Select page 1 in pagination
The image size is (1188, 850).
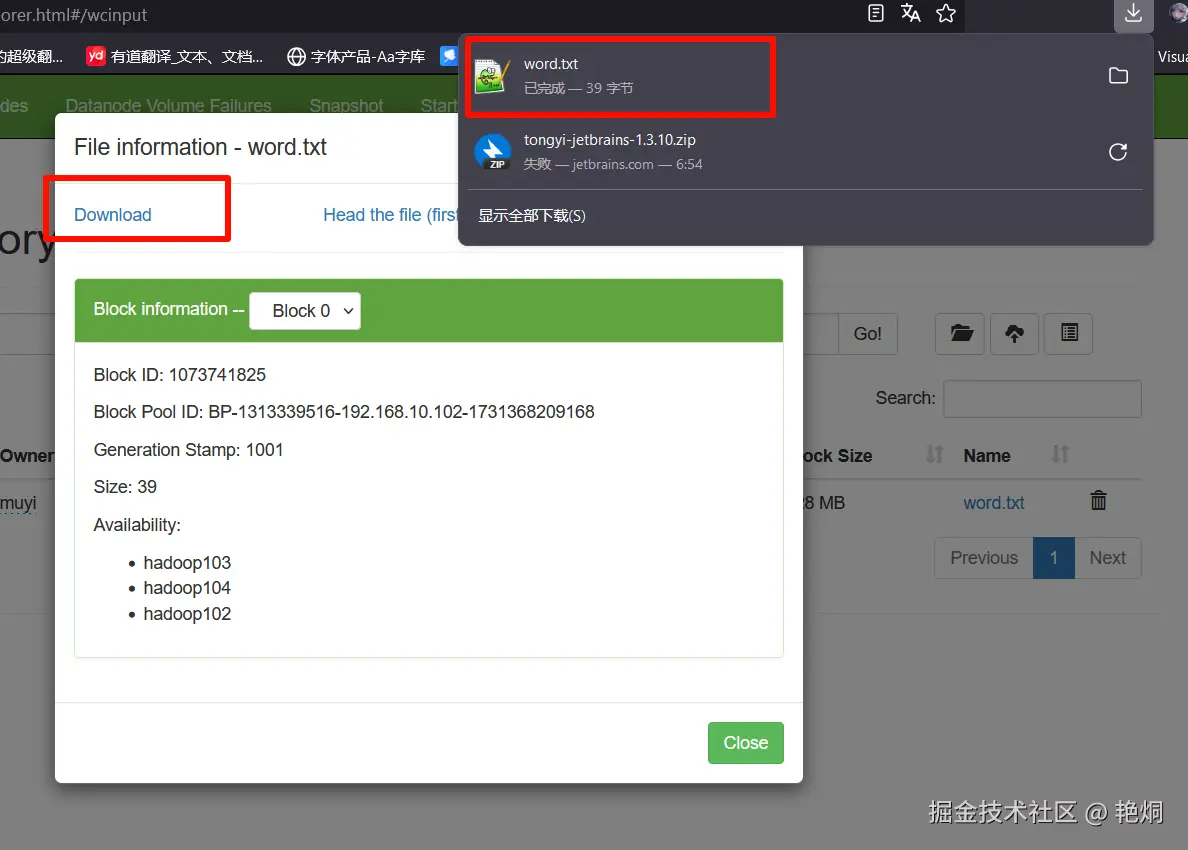click(x=1054, y=558)
